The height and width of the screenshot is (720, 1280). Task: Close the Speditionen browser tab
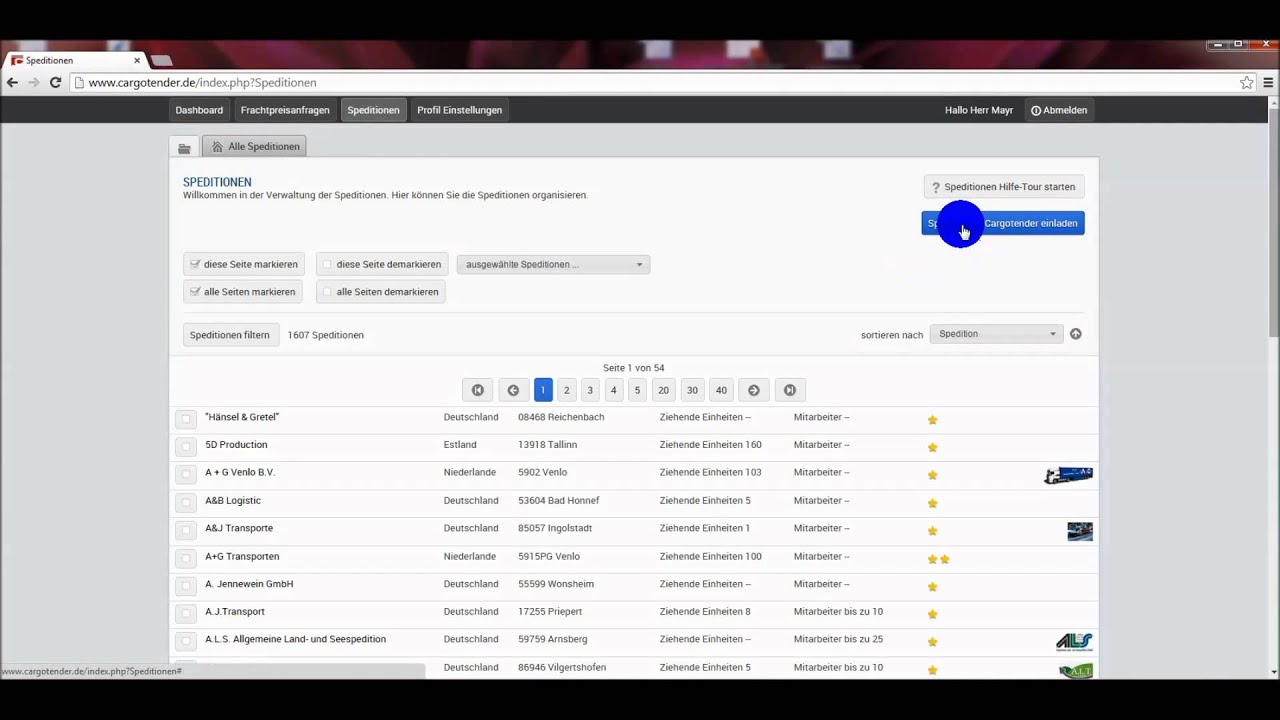pyautogui.click(x=137, y=61)
